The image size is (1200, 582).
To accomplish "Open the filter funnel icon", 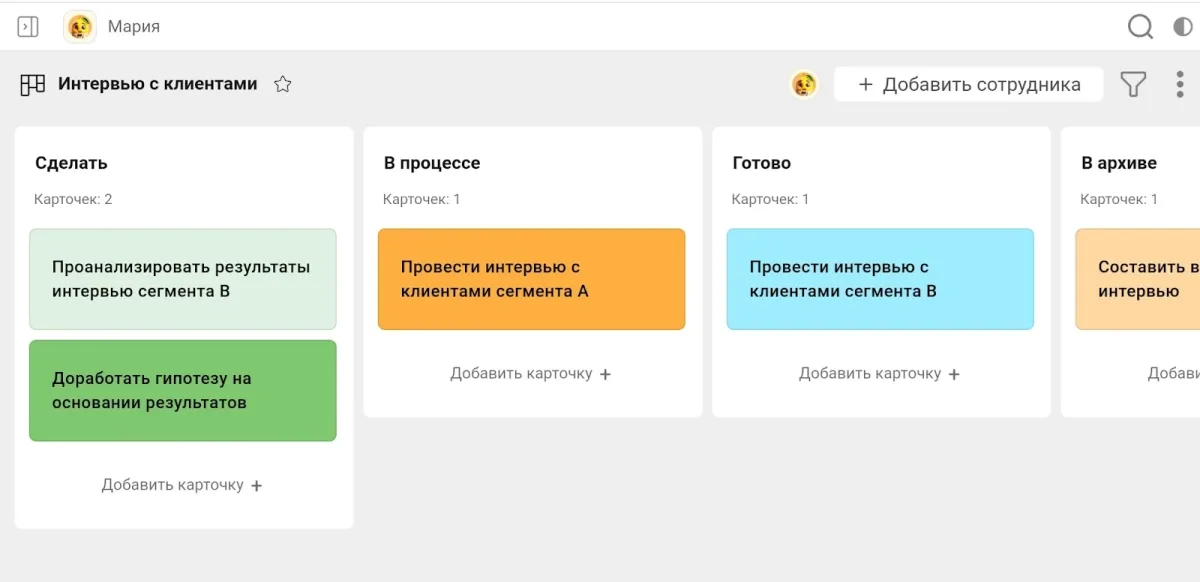I will (1133, 85).
